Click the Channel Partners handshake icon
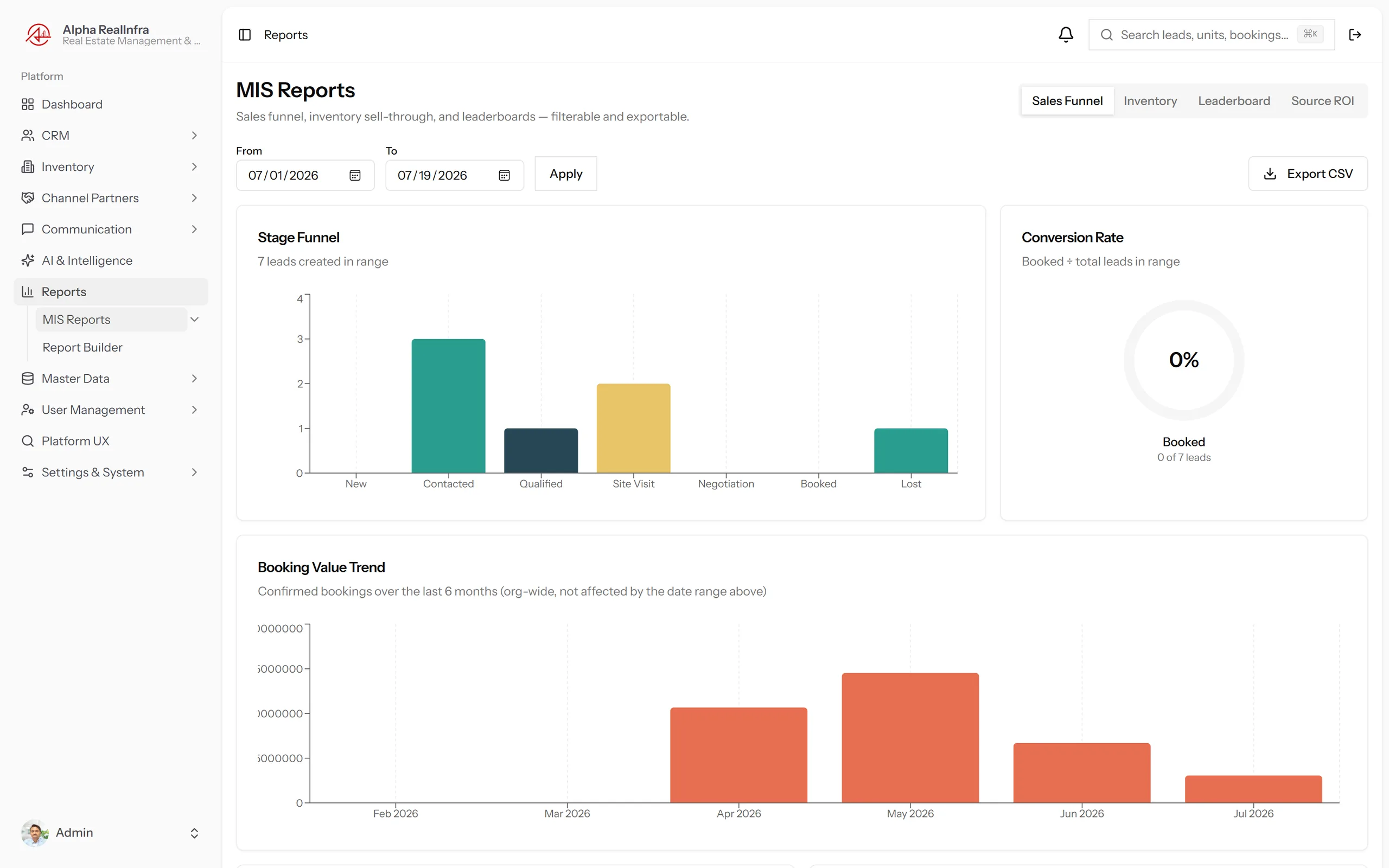 (x=28, y=198)
